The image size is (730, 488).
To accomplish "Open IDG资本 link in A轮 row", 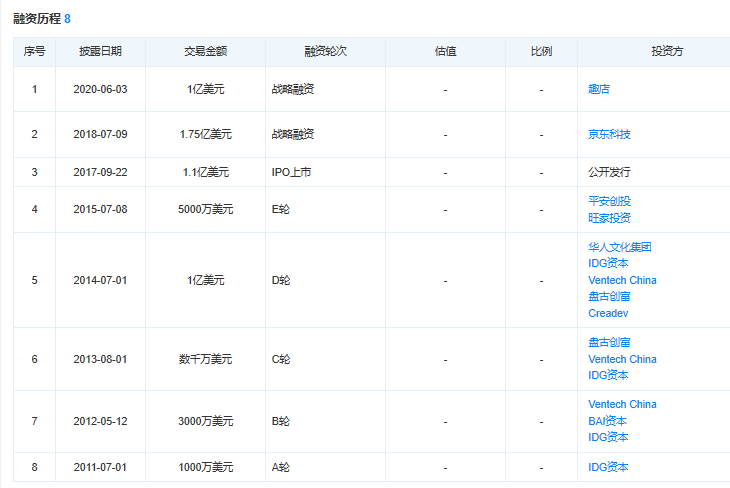I will coord(608,467).
